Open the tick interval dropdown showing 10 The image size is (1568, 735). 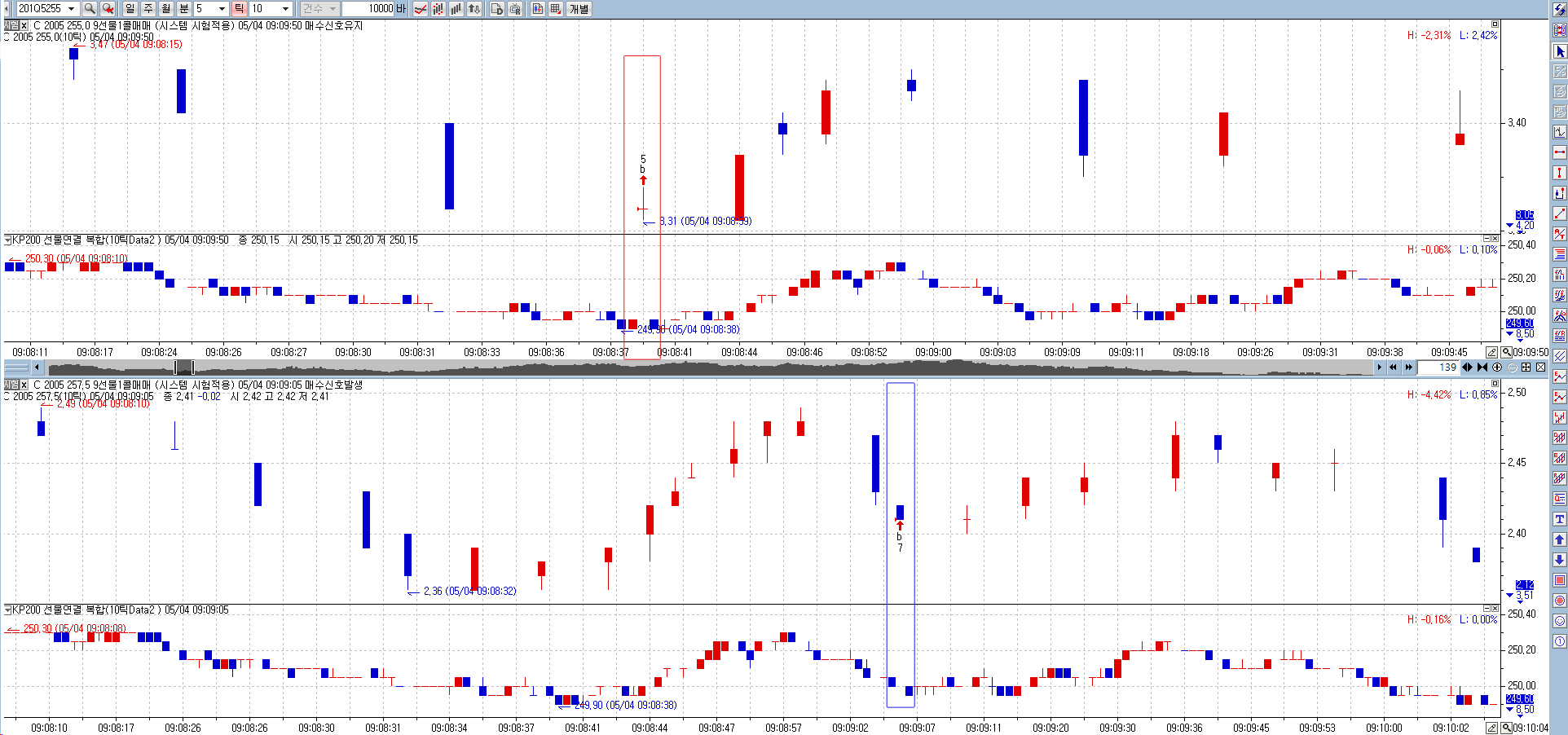tap(285, 8)
